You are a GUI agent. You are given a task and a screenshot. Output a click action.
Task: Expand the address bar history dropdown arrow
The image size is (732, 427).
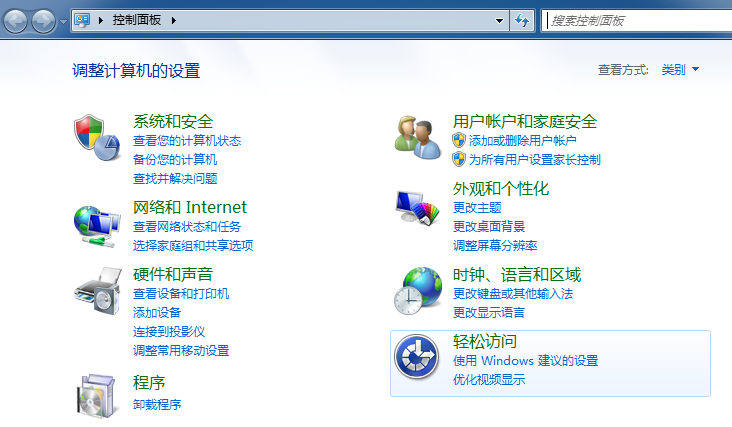[501, 21]
